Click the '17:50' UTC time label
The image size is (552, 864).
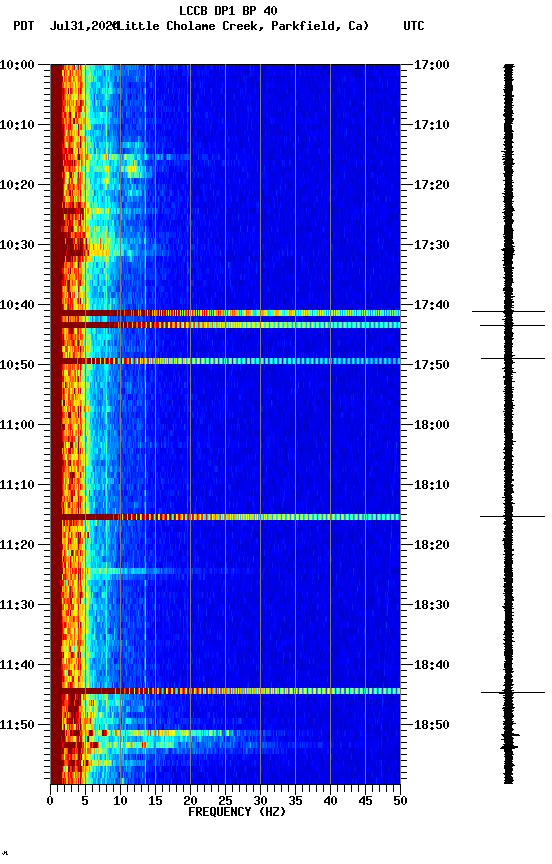(x=432, y=365)
